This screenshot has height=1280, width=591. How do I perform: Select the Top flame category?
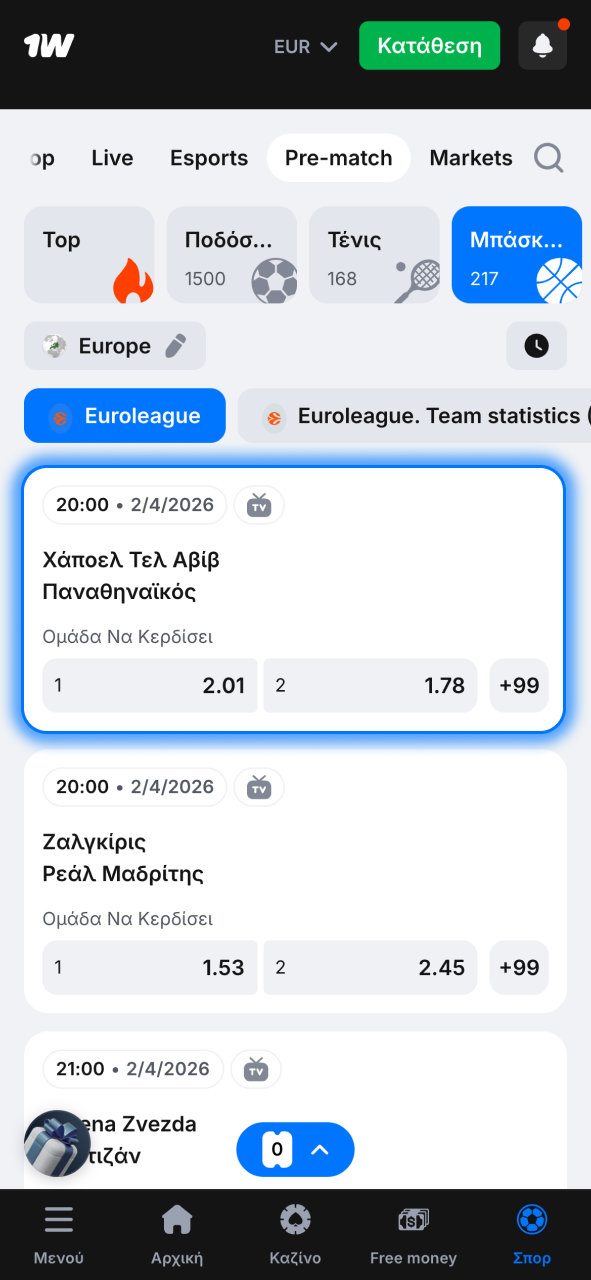click(89, 254)
